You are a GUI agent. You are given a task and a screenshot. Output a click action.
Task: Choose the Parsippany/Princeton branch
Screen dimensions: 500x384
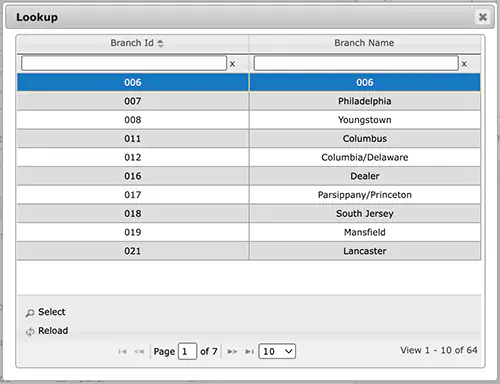click(x=365, y=194)
